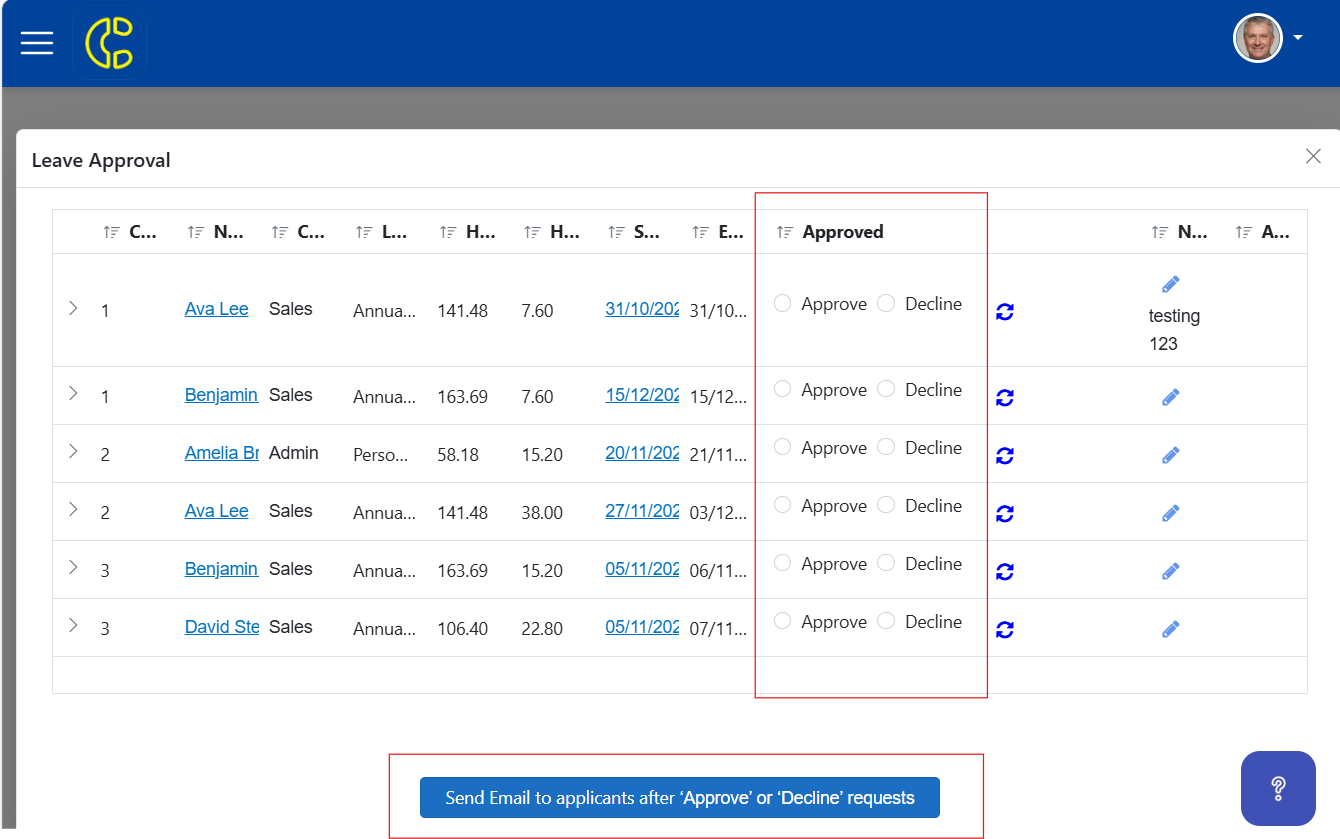Open the help question mark button
1340x839 pixels.
point(1278,789)
